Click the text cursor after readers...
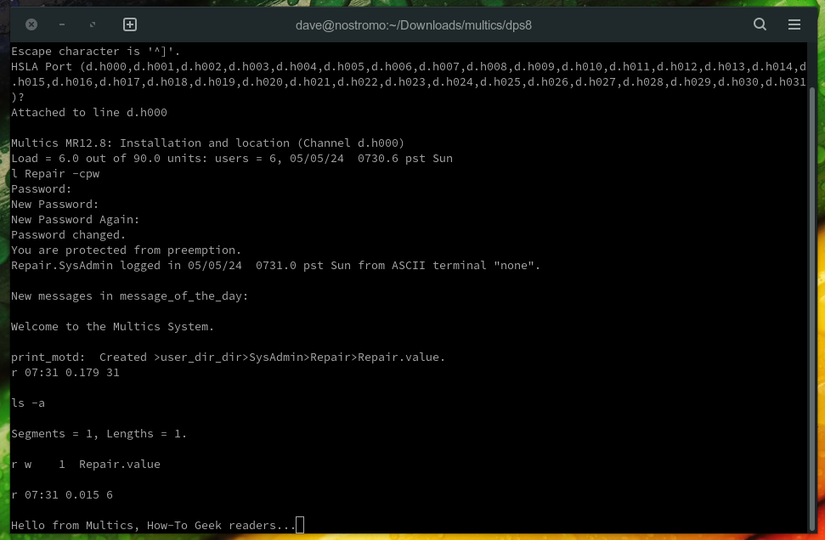The width and height of the screenshot is (825, 540). pyautogui.click(x=300, y=525)
